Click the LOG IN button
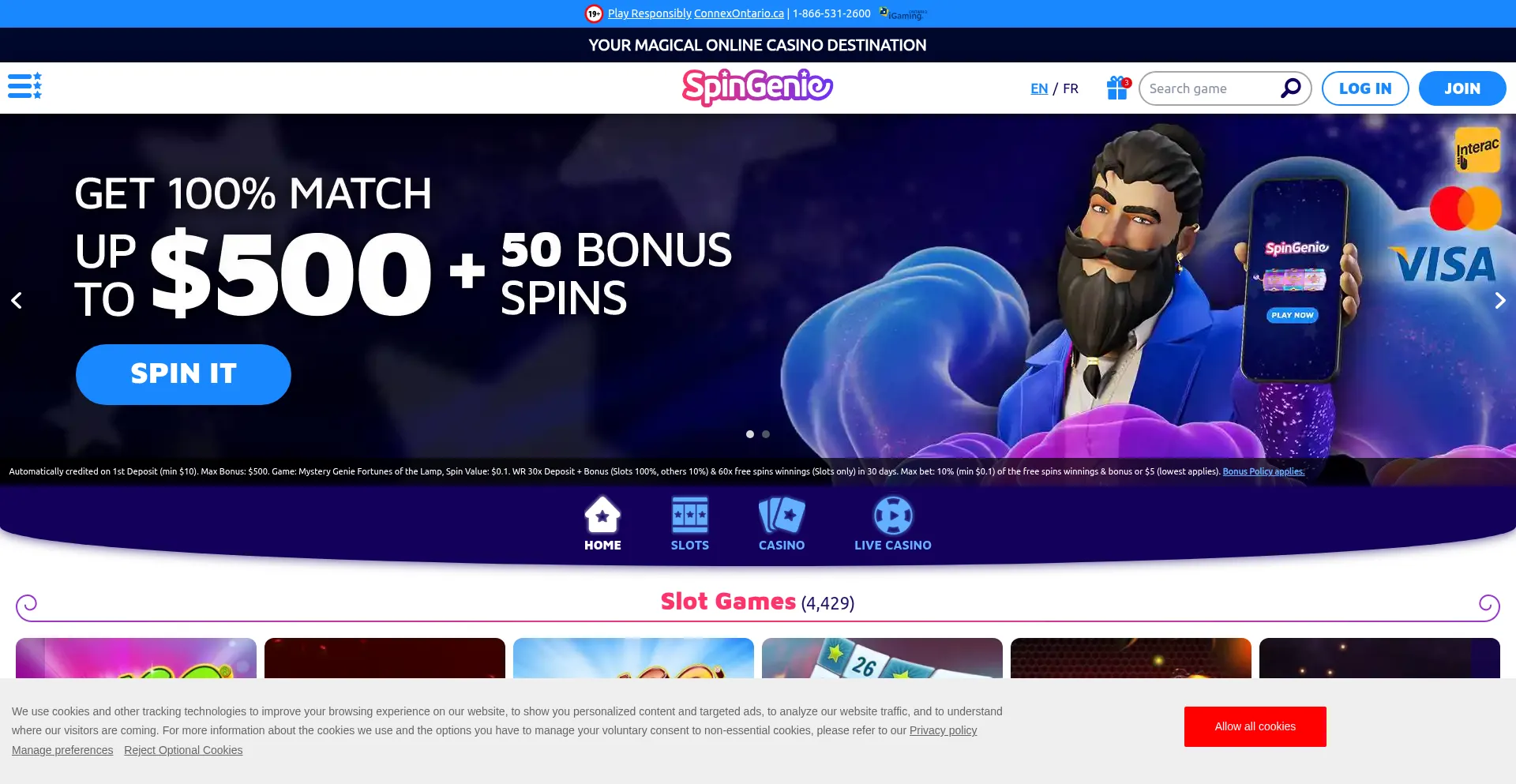This screenshot has width=1516, height=784. [x=1365, y=88]
